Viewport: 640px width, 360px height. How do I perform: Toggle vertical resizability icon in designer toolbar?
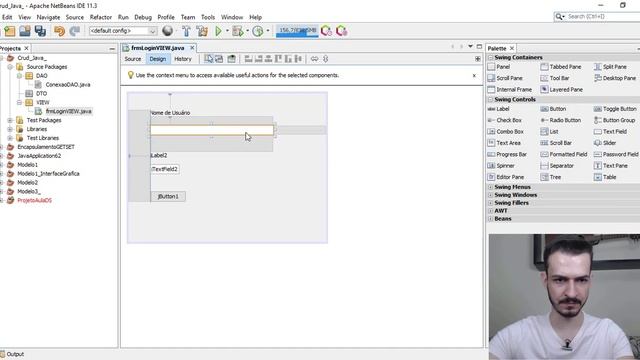click(325, 59)
